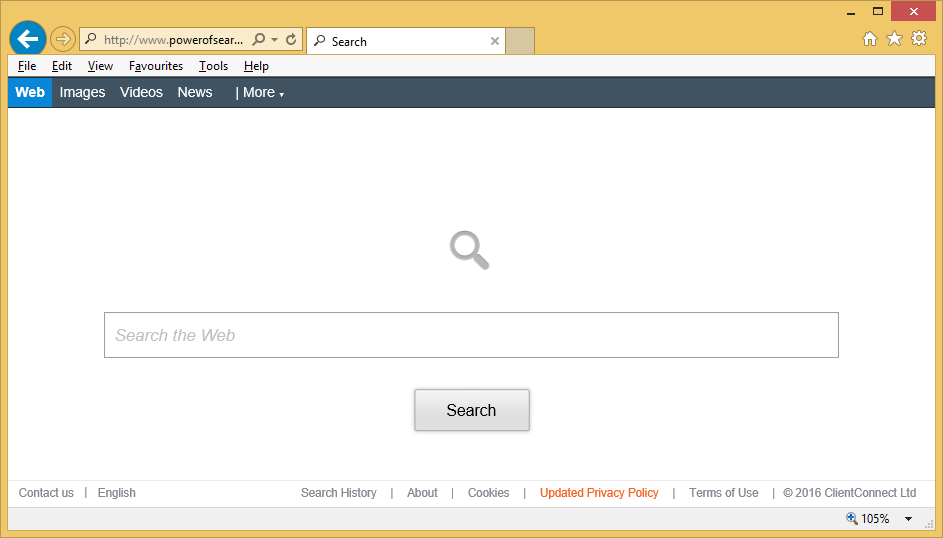Open the Edit menu
This screenshot has width=943, height=538.
coord(61,66)
